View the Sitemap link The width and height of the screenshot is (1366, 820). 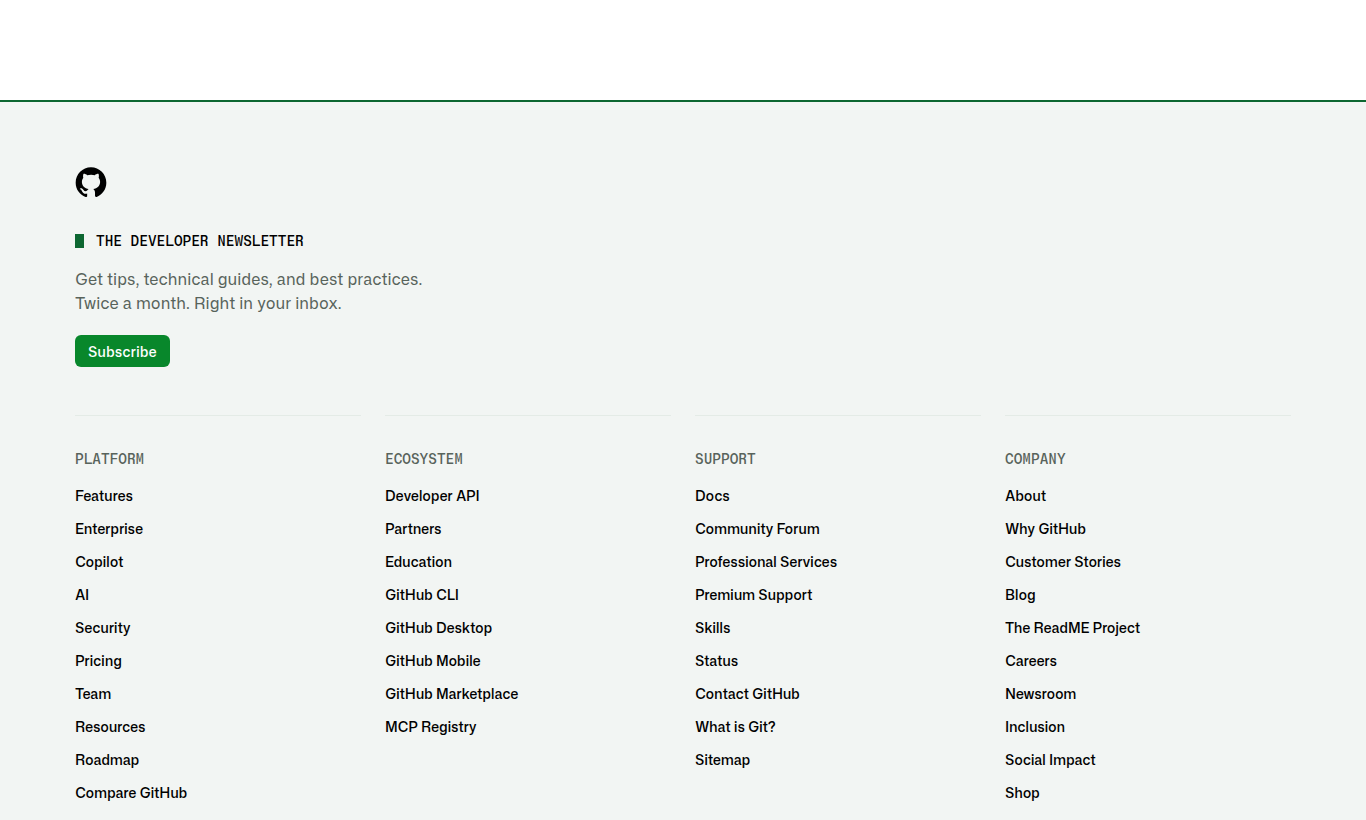click(x=722, y=760)
